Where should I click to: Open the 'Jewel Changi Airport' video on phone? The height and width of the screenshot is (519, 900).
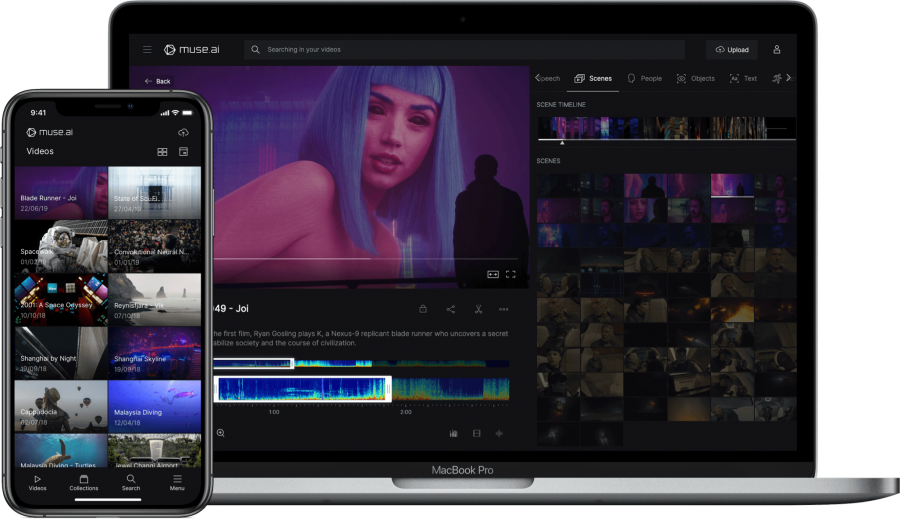[x=154, y=451]
